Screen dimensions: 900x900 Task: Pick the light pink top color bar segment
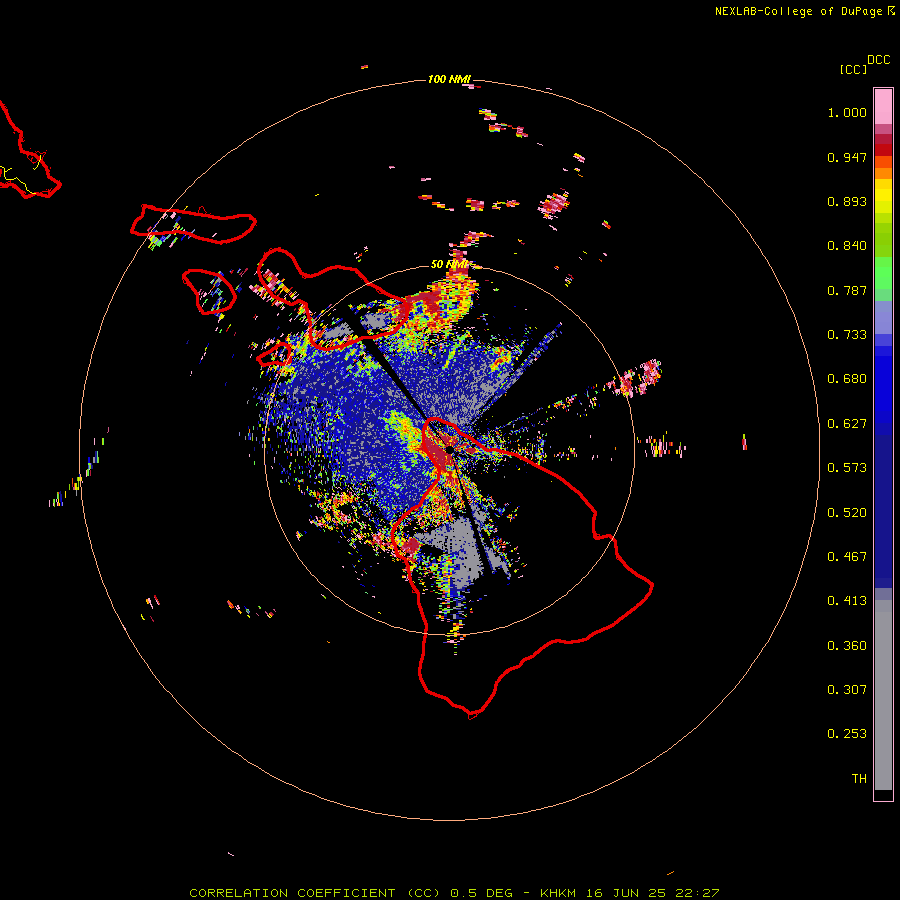coord(883,107)
